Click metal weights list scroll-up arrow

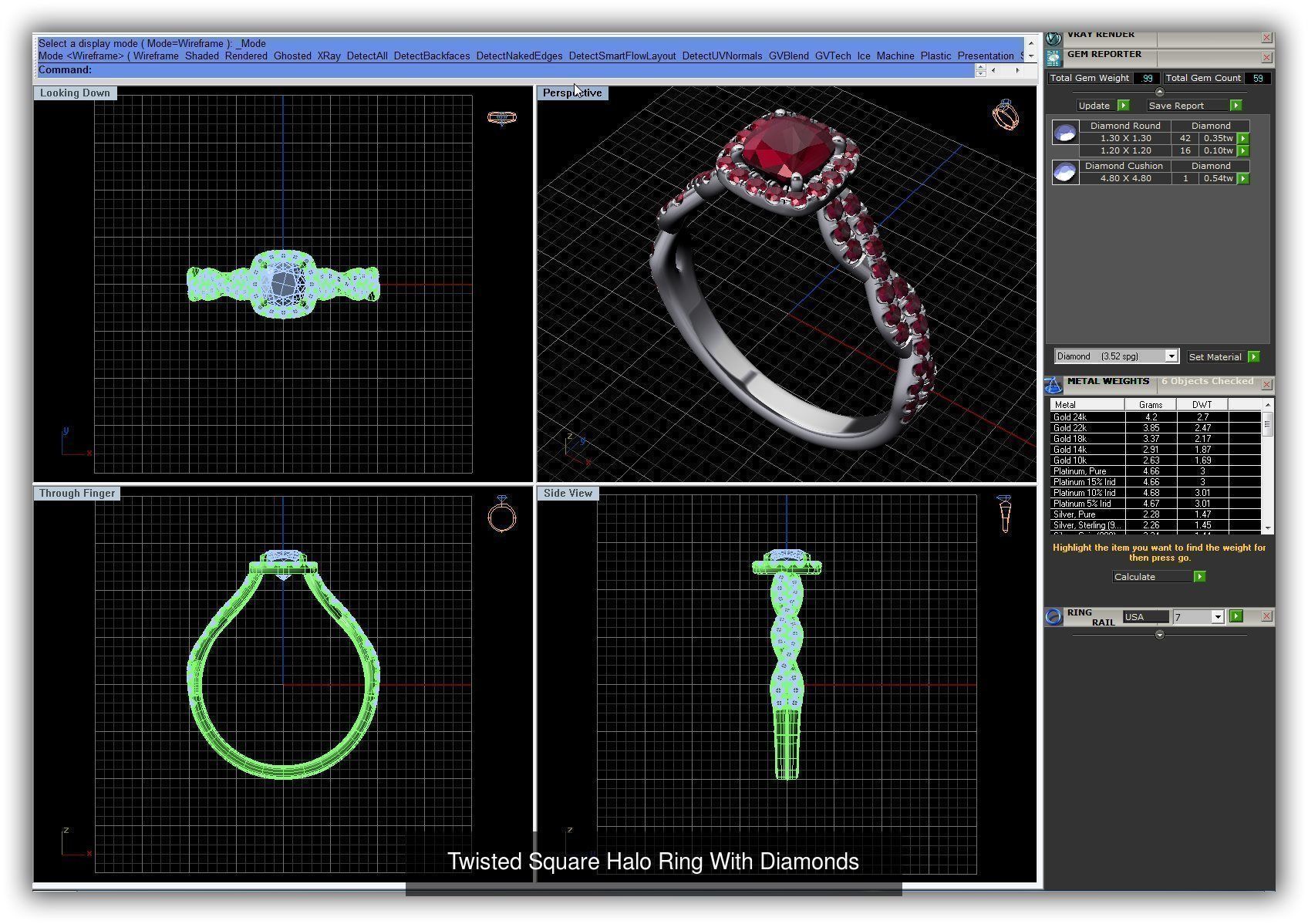[1267, 405]
